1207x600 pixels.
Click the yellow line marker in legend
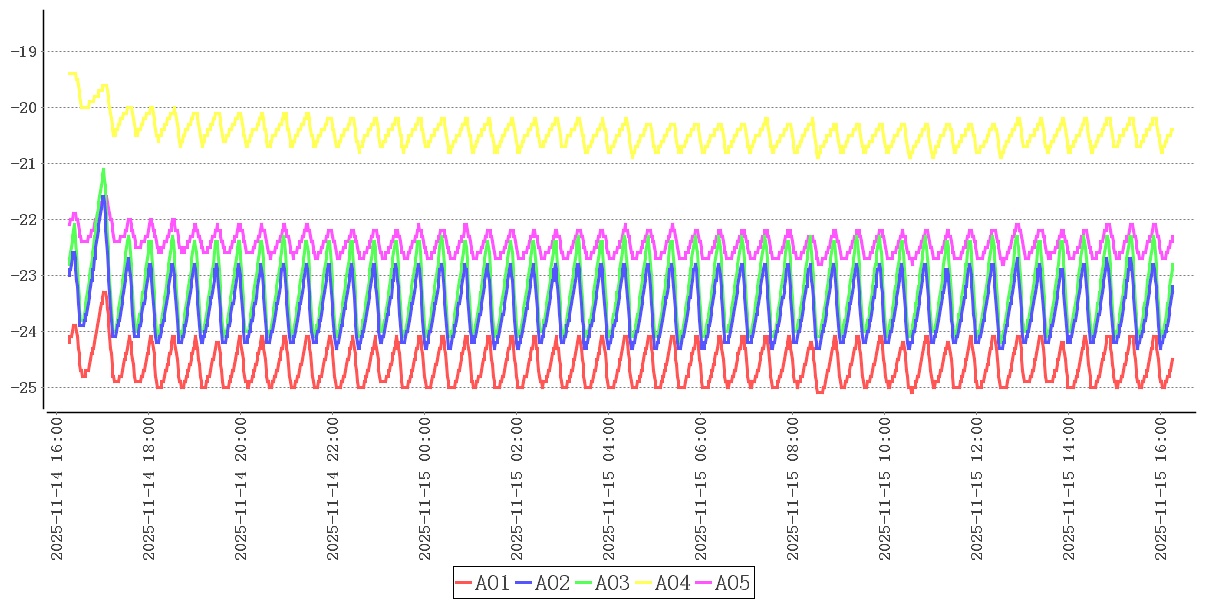point(644,583)
